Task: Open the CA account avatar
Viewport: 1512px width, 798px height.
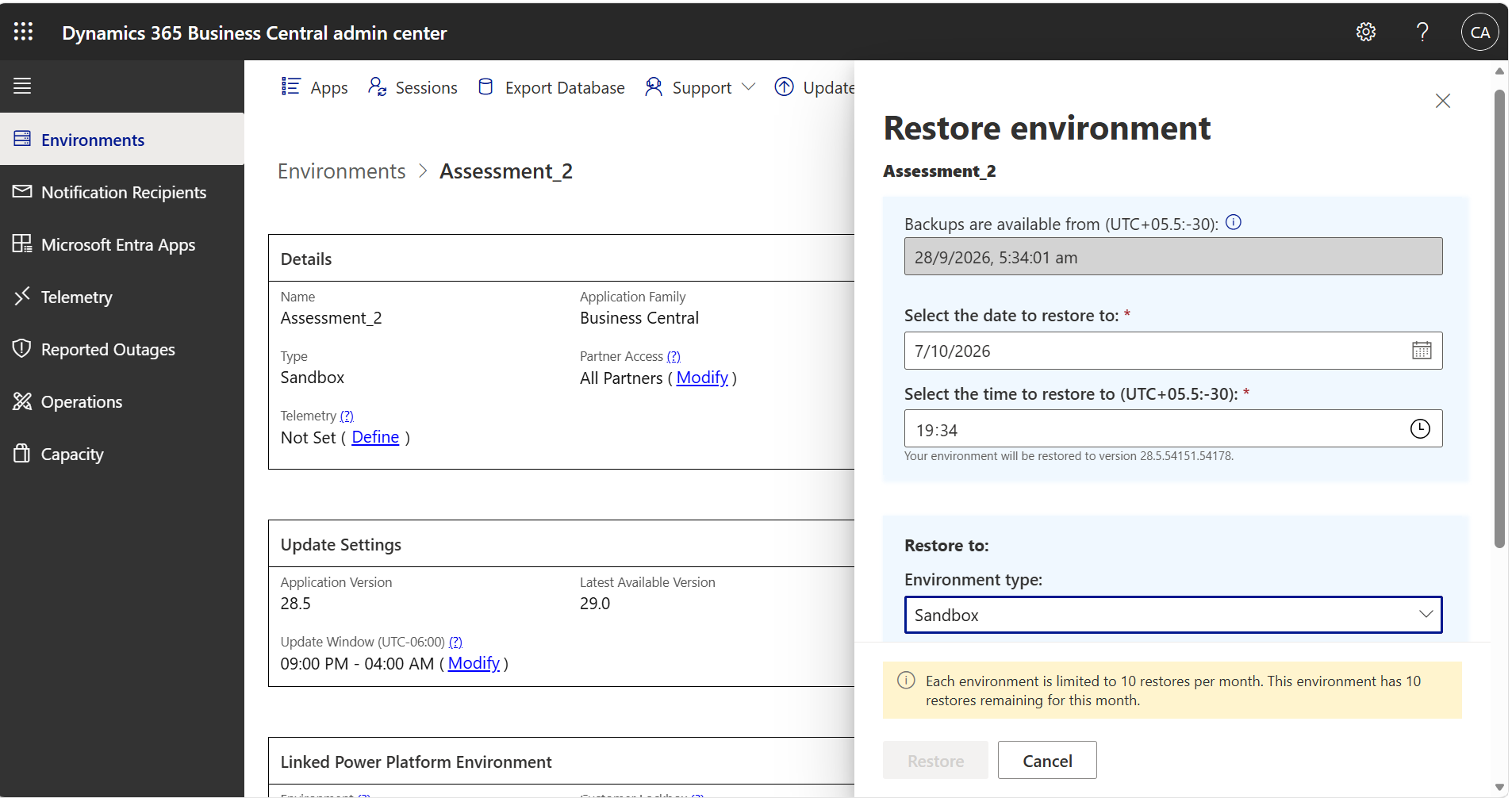Action: (1479, 32)
